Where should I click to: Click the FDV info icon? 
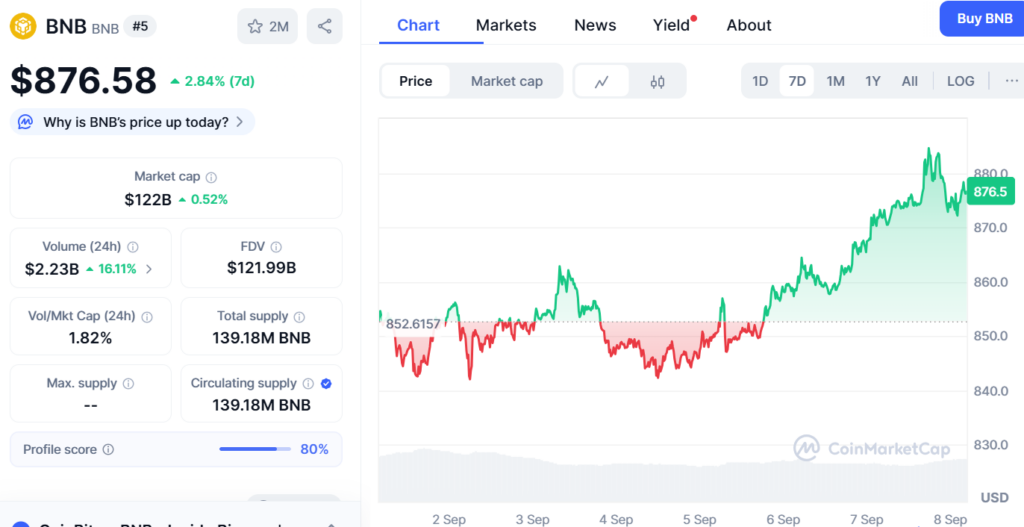click(276, 247)
